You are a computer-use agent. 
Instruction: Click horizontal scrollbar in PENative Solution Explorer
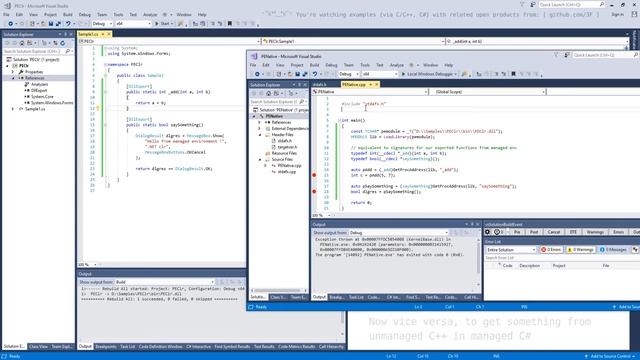tap(278, 291)
